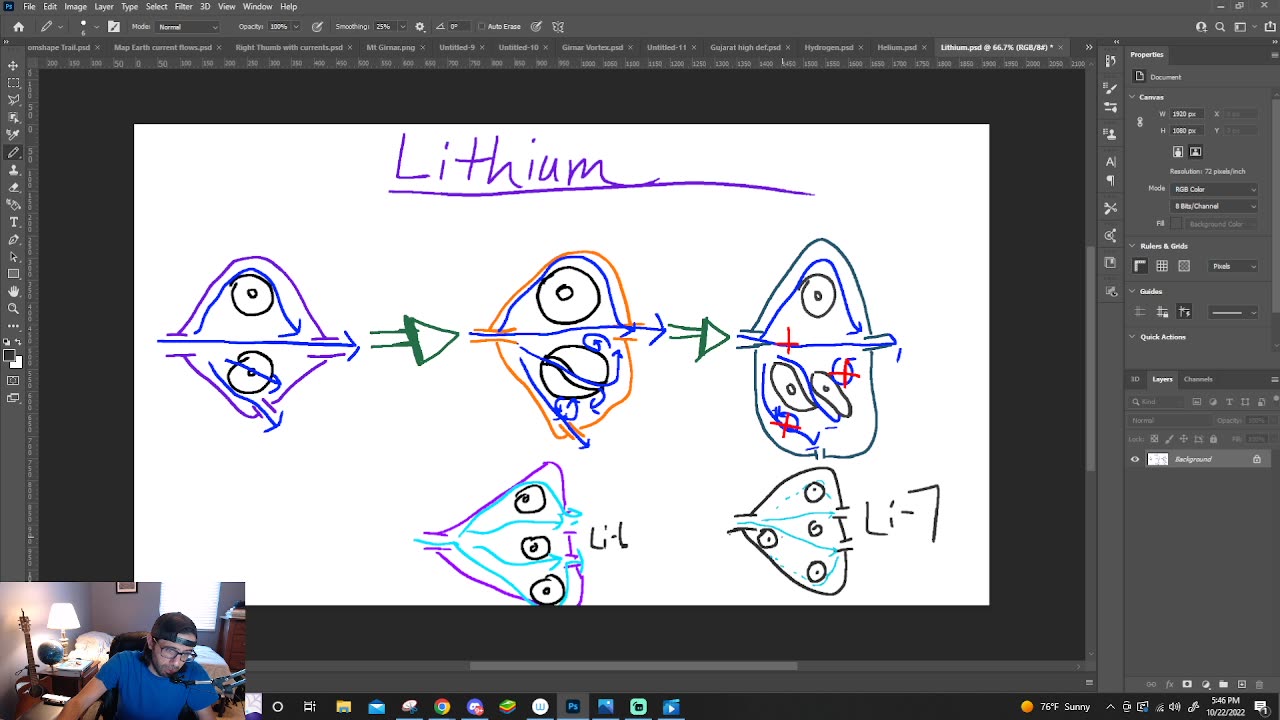Click create new layer icon
This screenshot has width=1280, height=720.
[x=1242, y=685]
